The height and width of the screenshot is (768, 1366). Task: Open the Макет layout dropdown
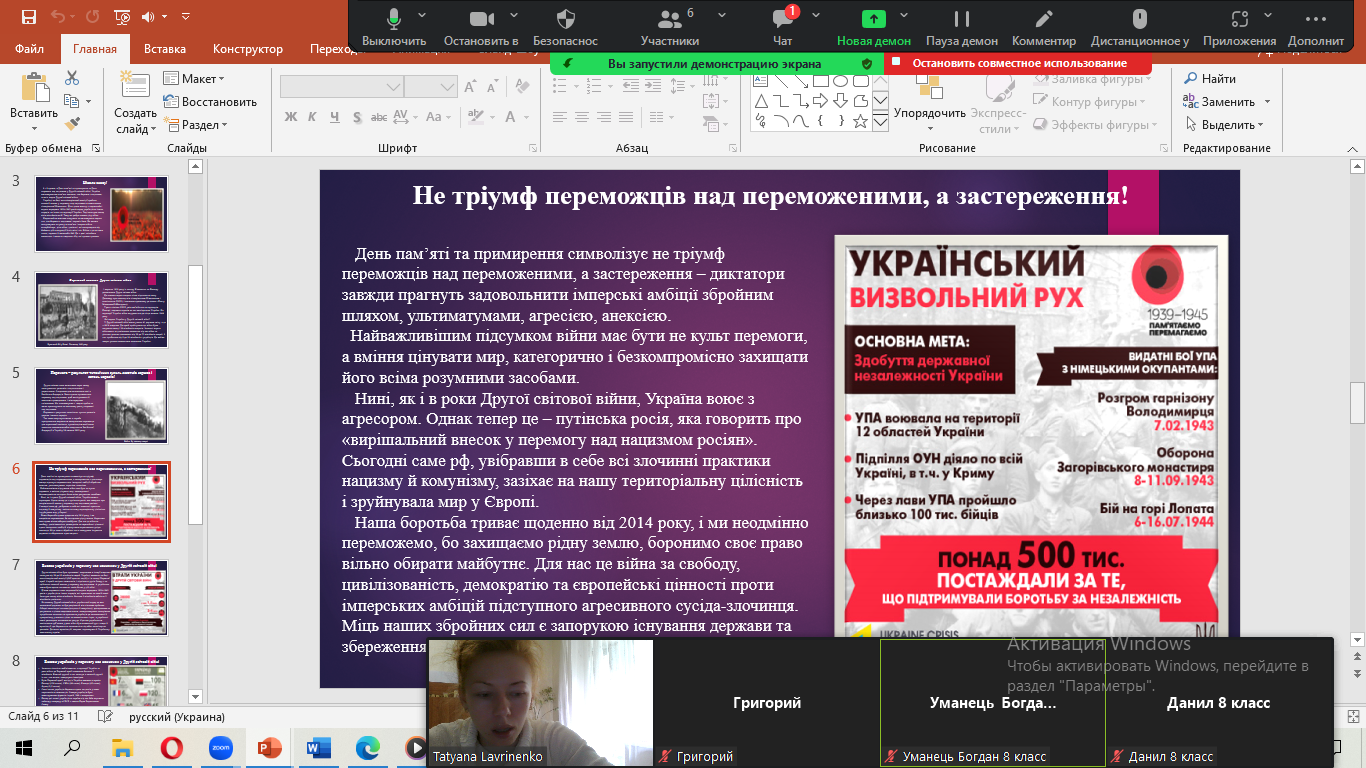(194, 79)
